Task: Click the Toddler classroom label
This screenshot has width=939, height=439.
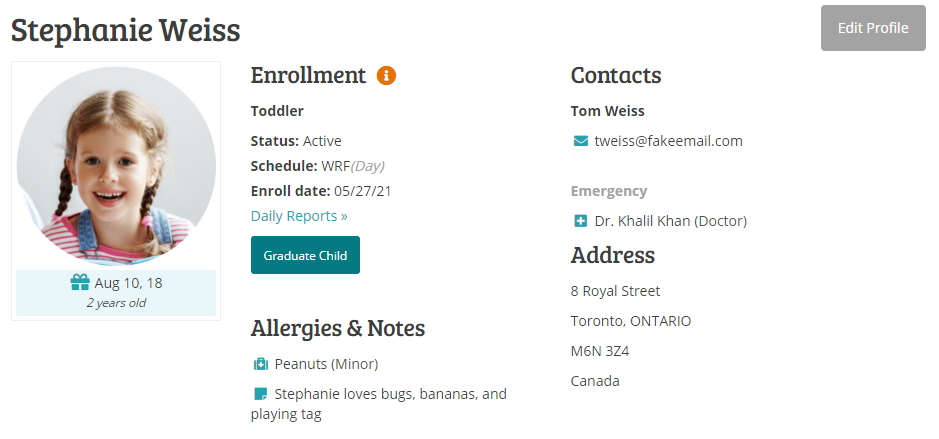Action: click(x=277, y=111)
